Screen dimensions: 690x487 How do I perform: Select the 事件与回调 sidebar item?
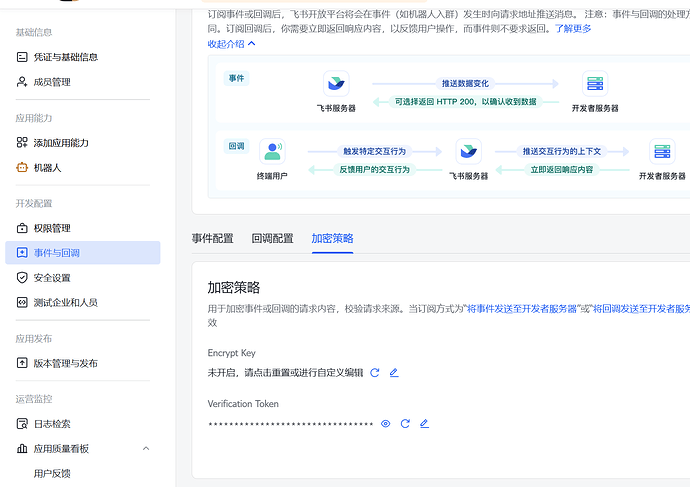point(83,253)
